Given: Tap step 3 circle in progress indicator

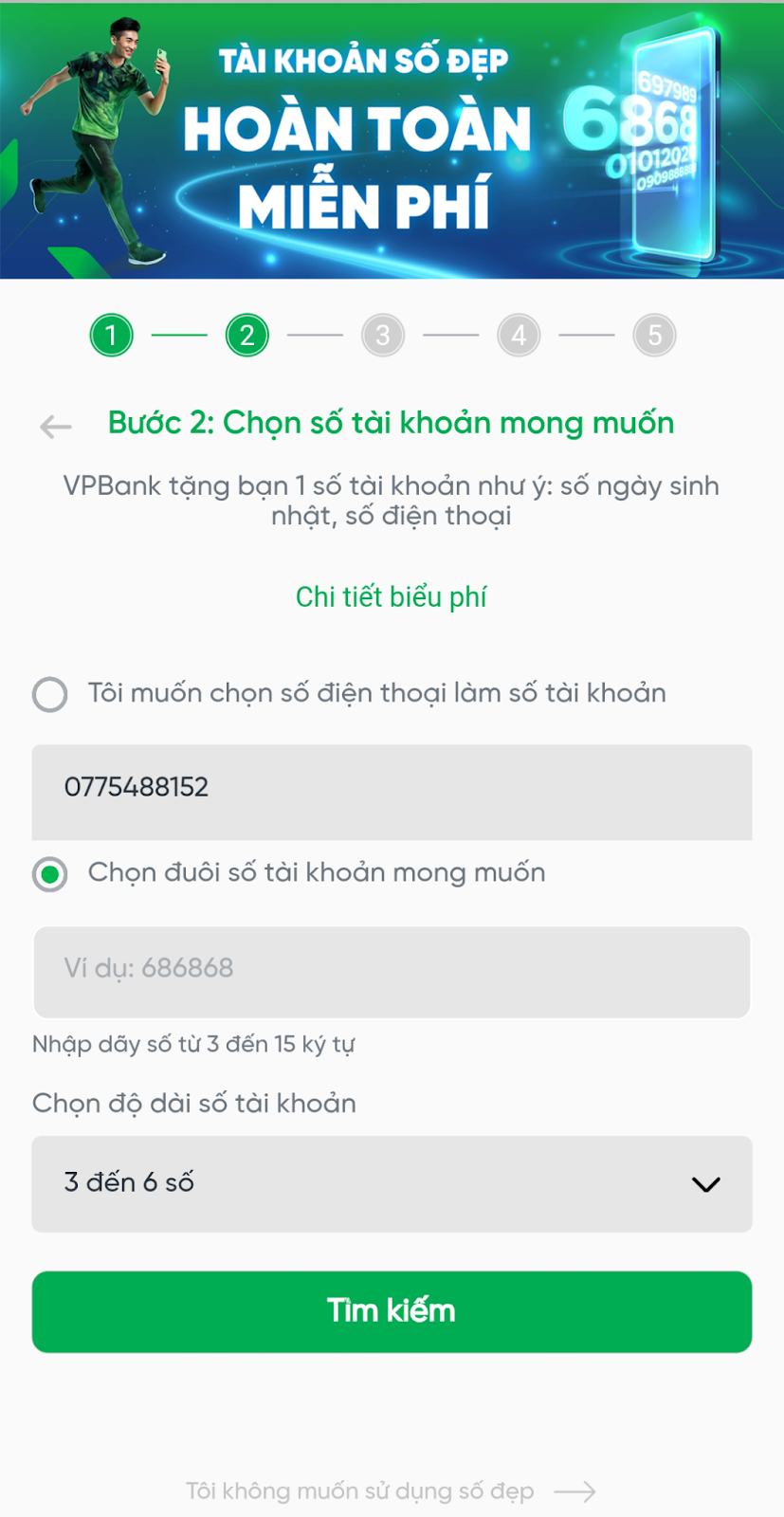Looking at the screenshot, I should pyautogui.click(x=383, y=335).
